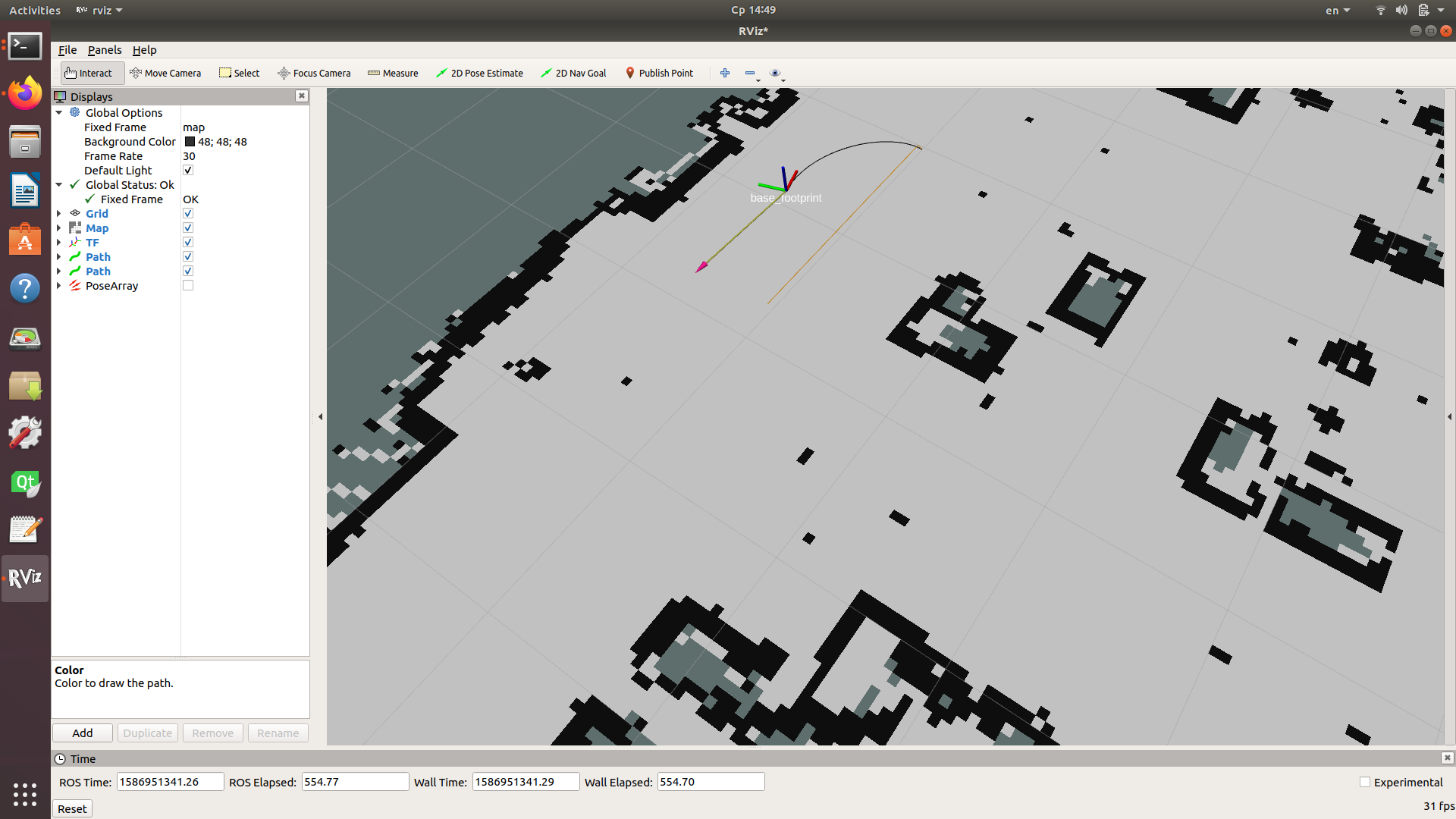Viewport: 1456px width, 819px height.
Task: Open the input language 'en' dropdown
Action: (x=1338, y=10)
